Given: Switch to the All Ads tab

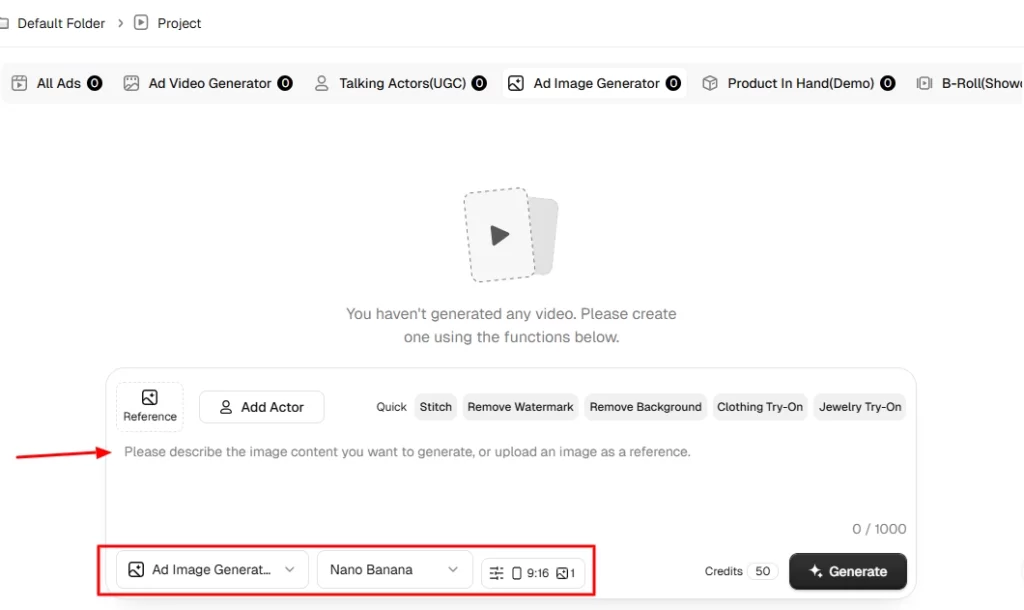Looking at the screenshot, I should [56, 83].
